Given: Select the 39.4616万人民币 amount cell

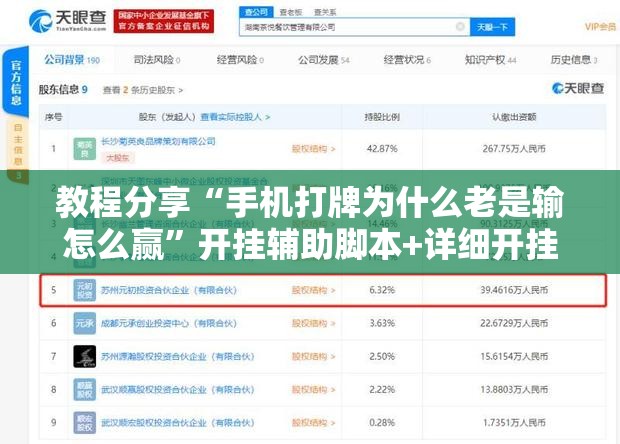Looking at the screenshot, I should (x=514, y=290).
